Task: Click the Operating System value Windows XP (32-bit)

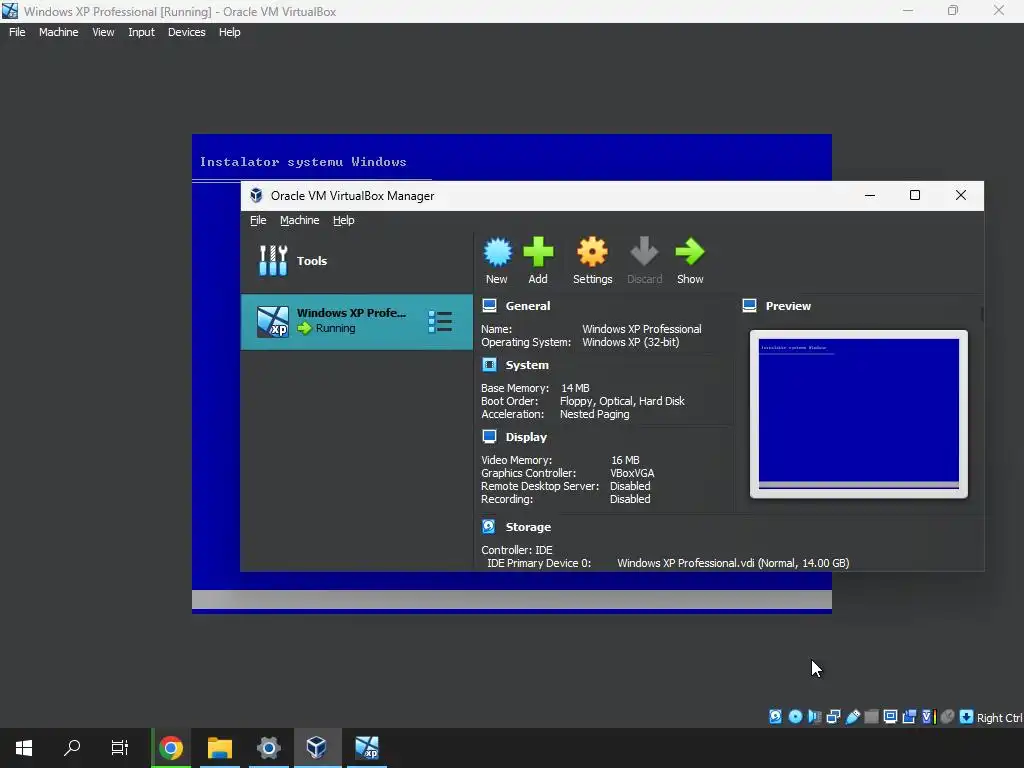Action: coord(630,342)
